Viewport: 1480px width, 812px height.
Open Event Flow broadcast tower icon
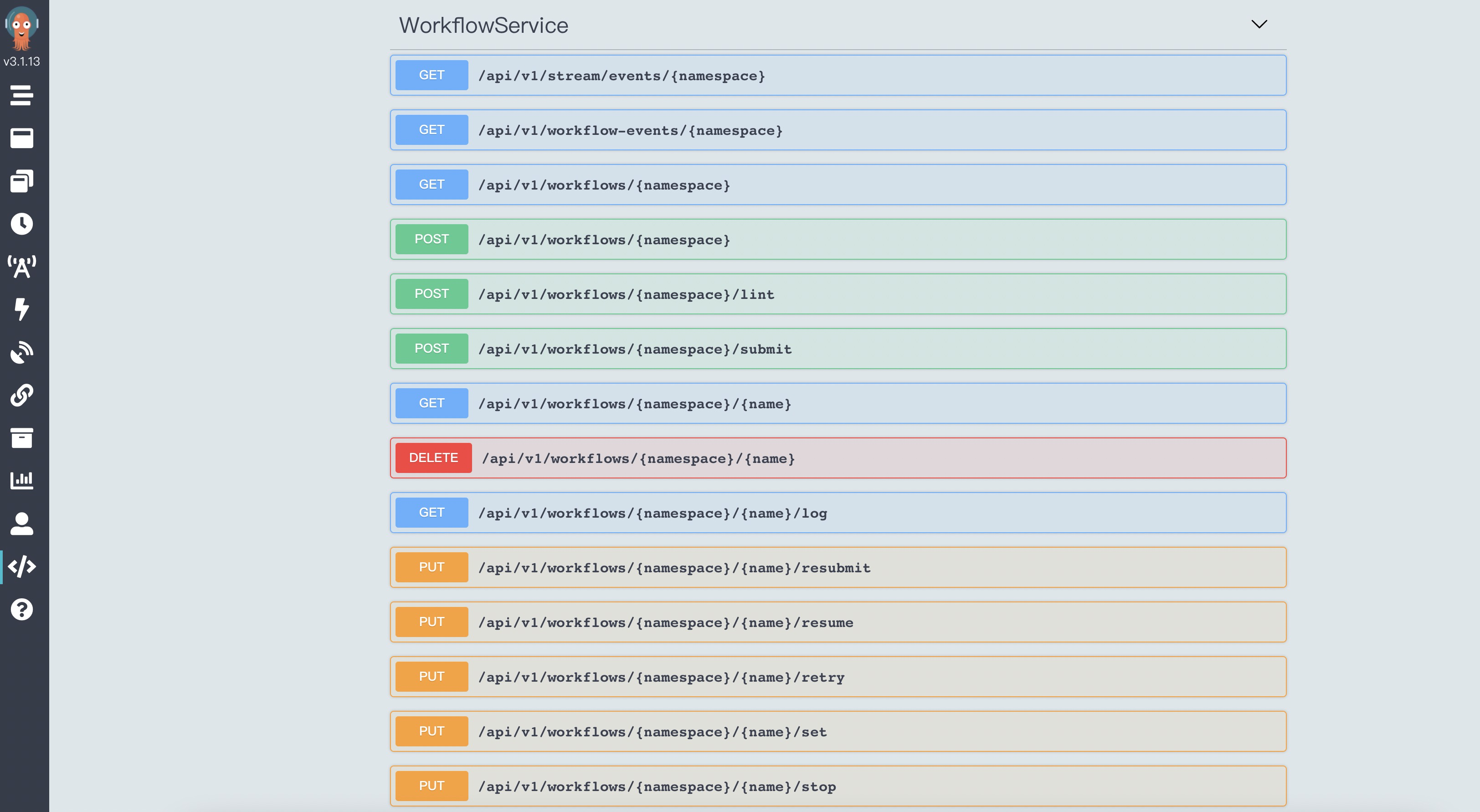pos(22,267)
